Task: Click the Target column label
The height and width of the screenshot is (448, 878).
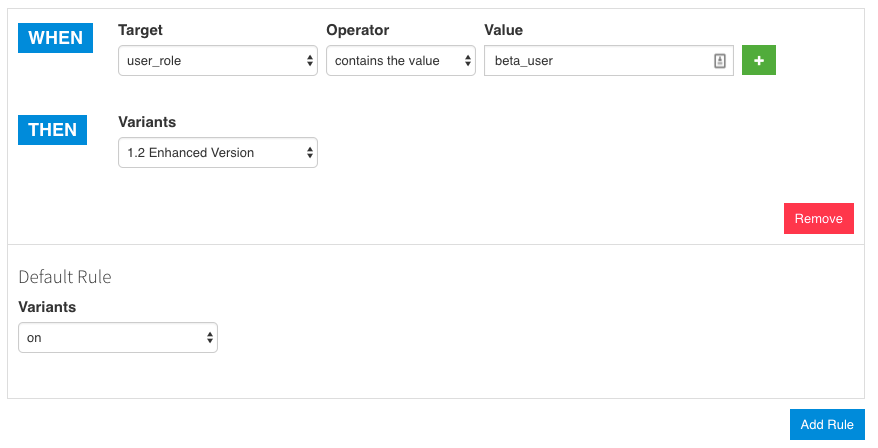Action: (140, 30)
